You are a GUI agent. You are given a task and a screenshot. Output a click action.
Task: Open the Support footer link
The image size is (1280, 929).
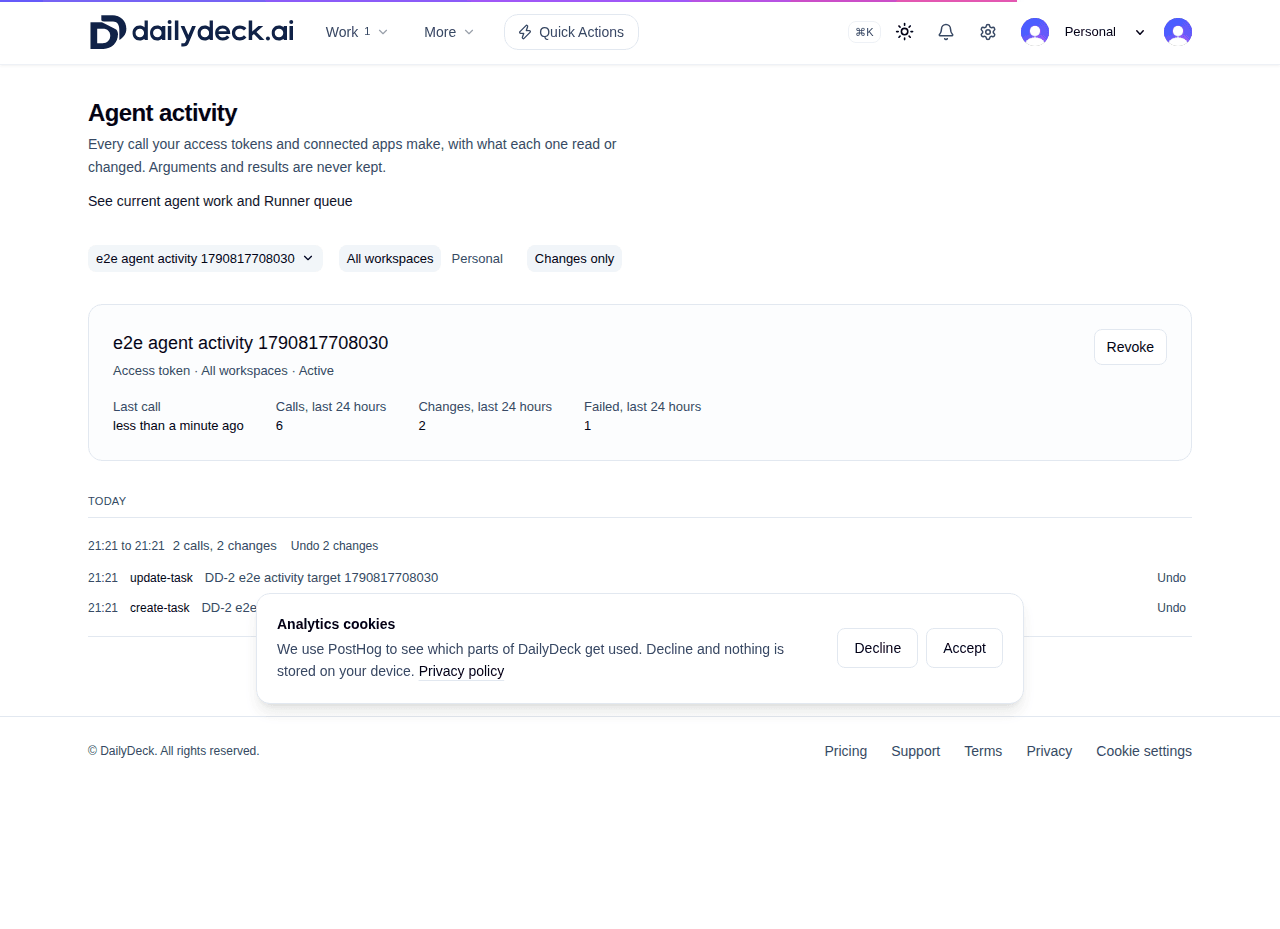click(915, 751)
